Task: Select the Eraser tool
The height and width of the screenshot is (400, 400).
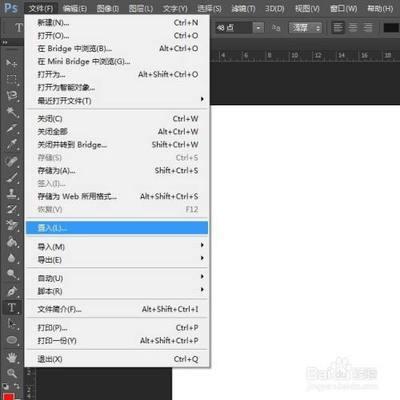Action: (x=12, y=226)
